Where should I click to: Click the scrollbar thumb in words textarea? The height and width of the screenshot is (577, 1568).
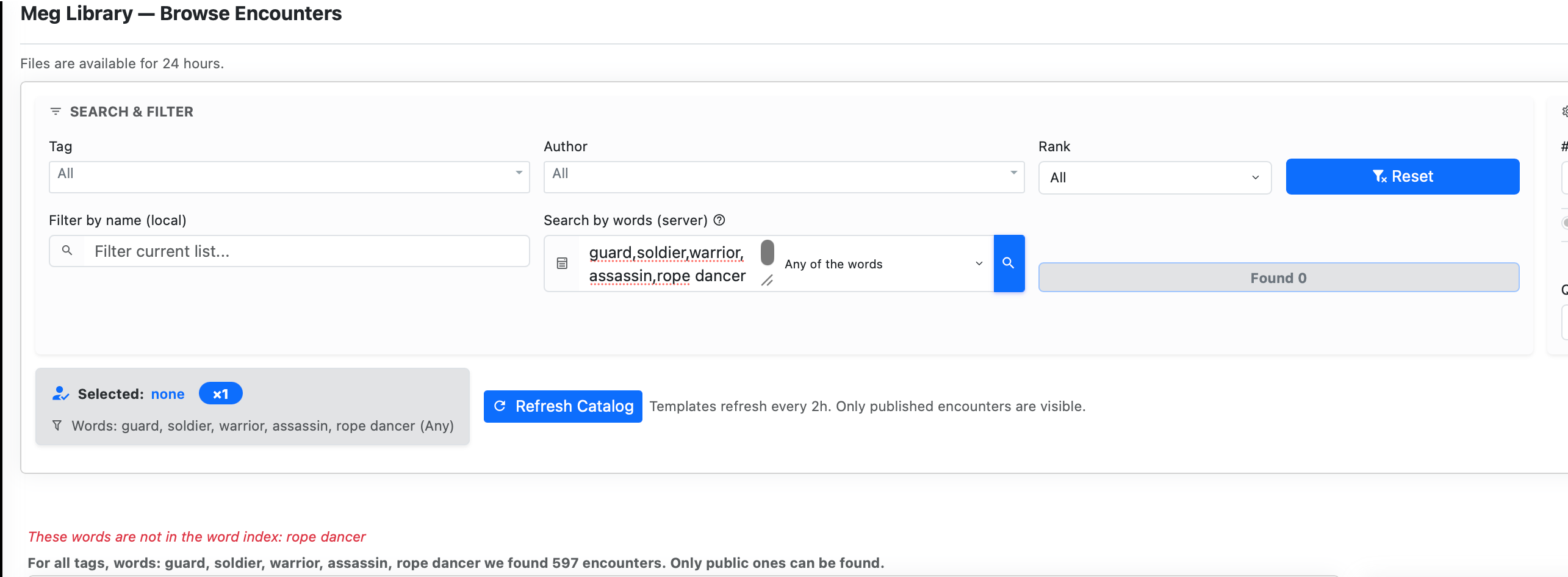pos(767,253)
